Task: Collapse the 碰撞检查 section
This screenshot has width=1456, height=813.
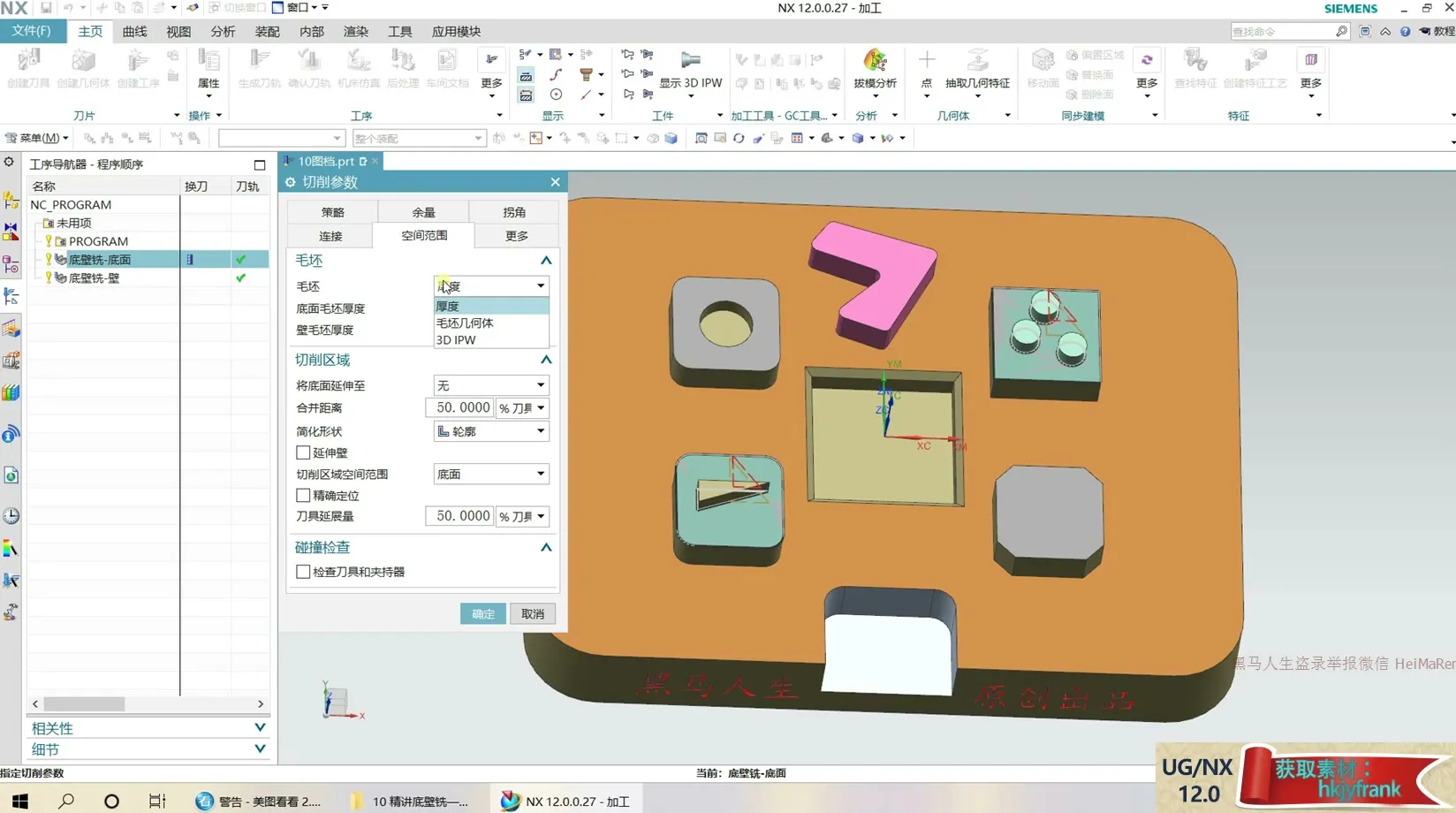Action: point(546,548)
